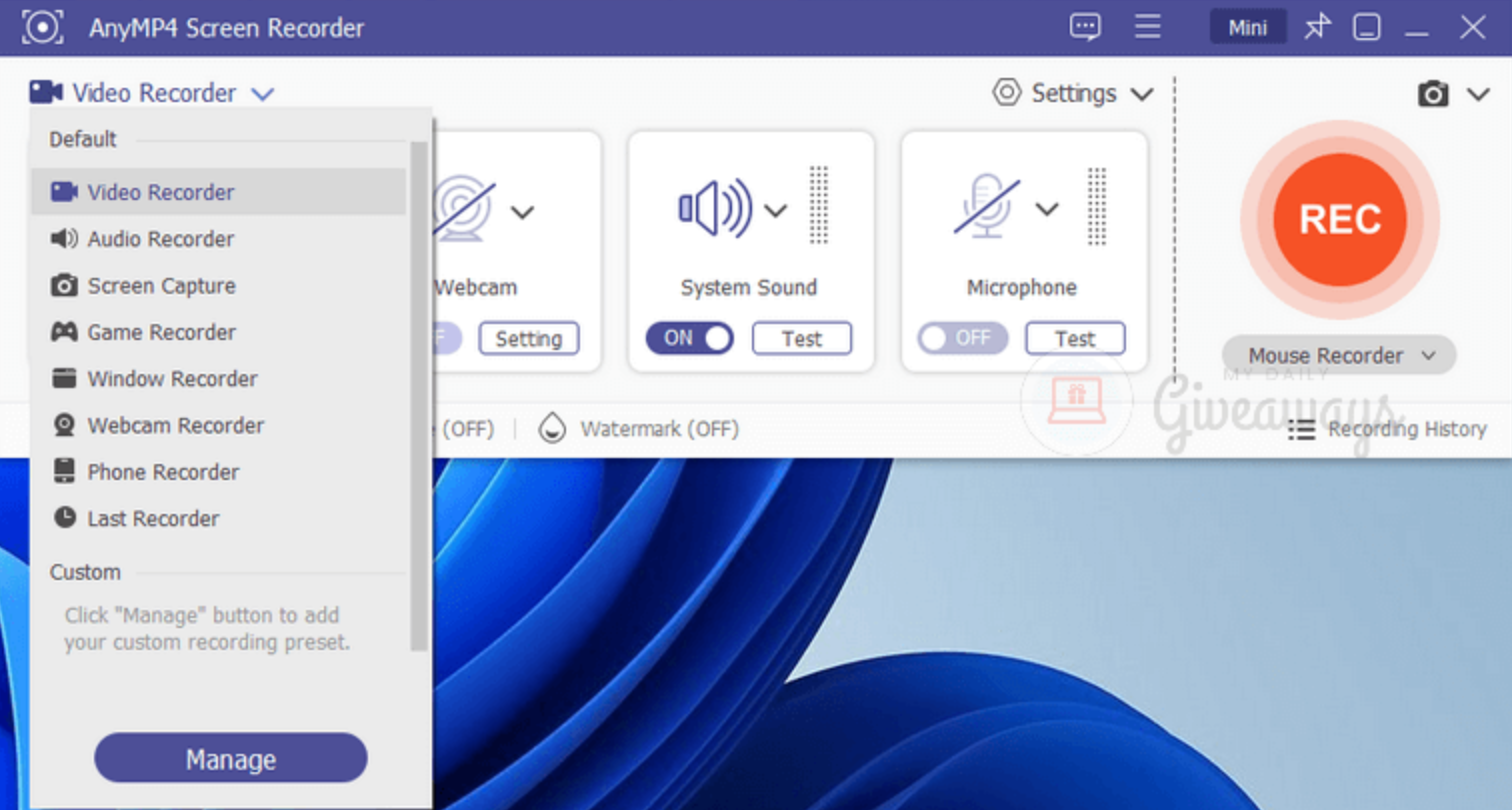Image resolution: width=1512 pixels, height=810 pixels.
Task: Select Phone Recorder from the list
Action: (163, 472)
